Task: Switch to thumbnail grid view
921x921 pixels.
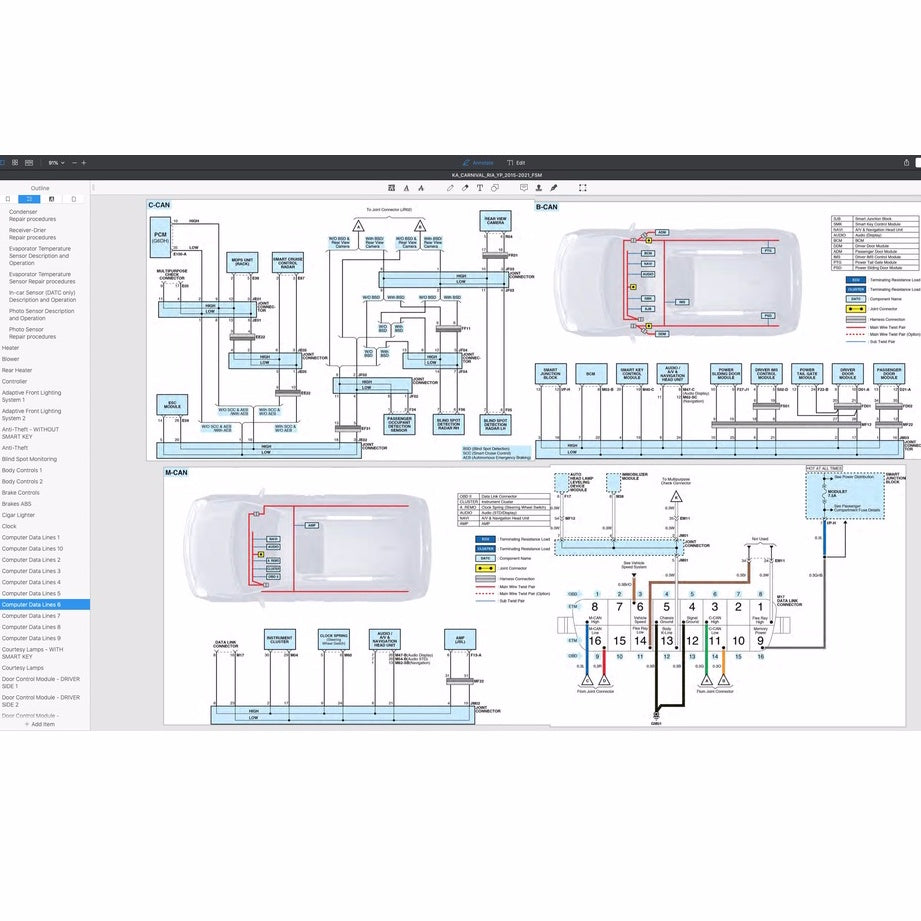Action: (17, 162)
